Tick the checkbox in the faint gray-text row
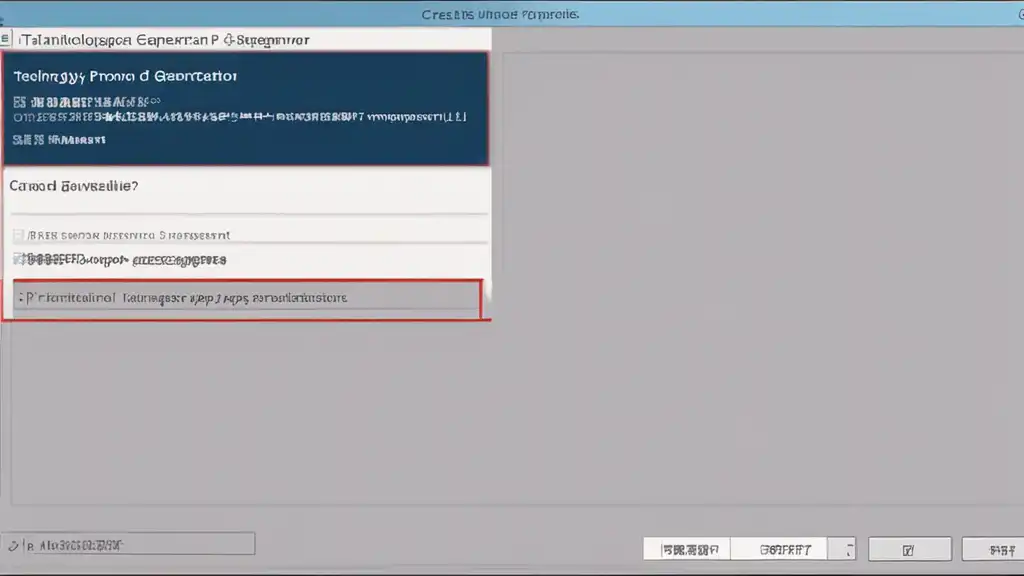The width and height of the screenshot is (1024, 576). (x=18, y=235)
